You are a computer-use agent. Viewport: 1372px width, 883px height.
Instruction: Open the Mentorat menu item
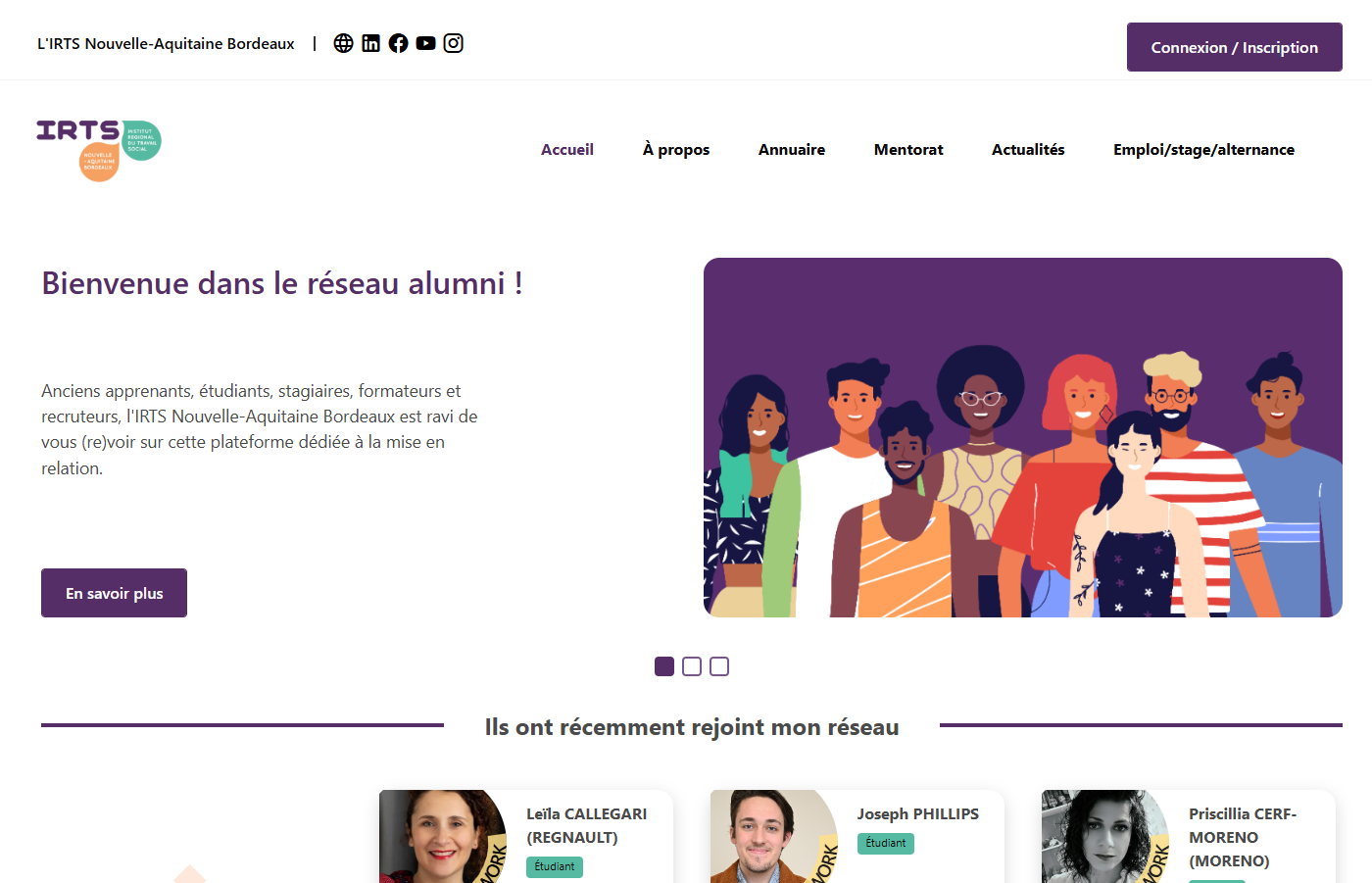pos(908,150)
